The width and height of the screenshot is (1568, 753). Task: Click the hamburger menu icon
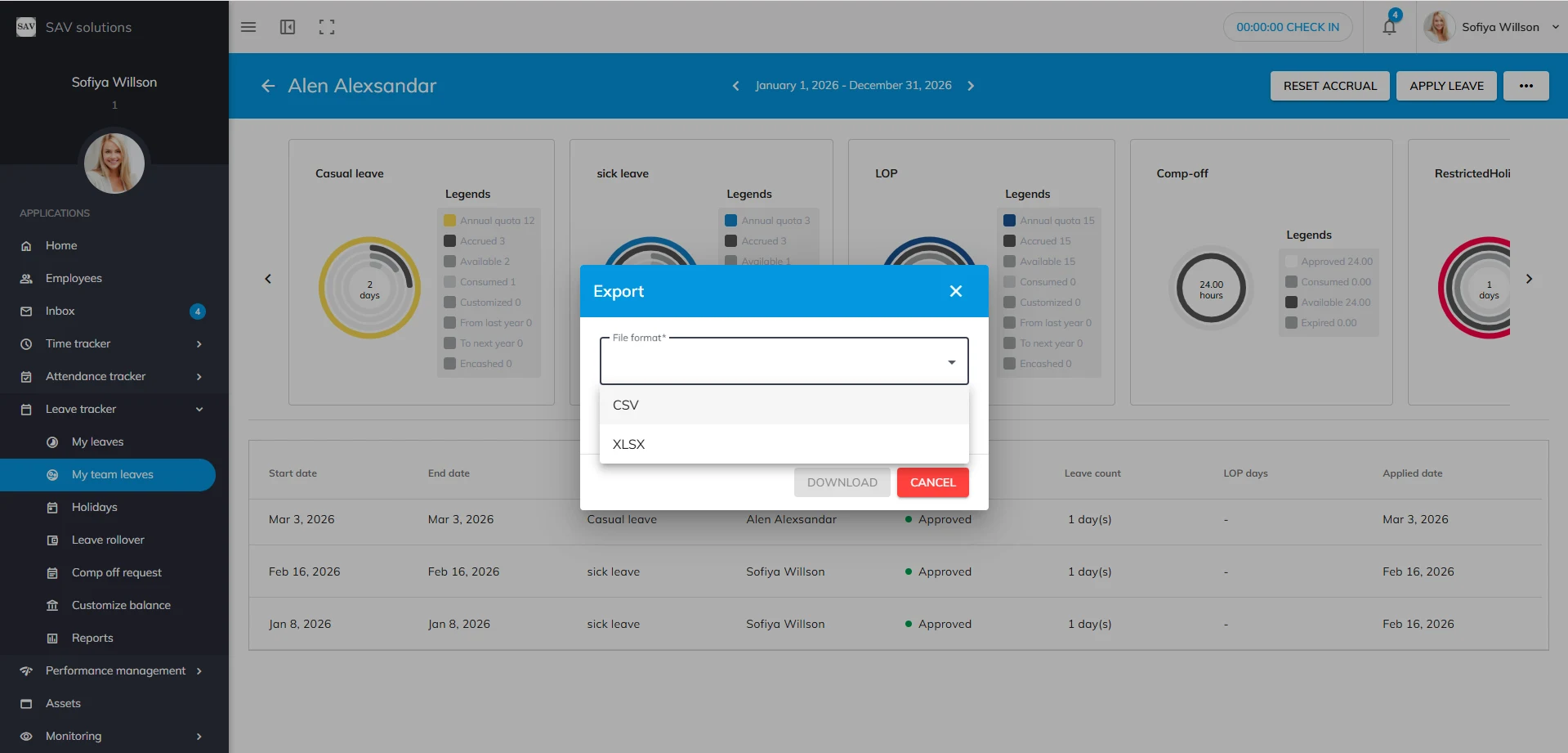pos(248,27)
